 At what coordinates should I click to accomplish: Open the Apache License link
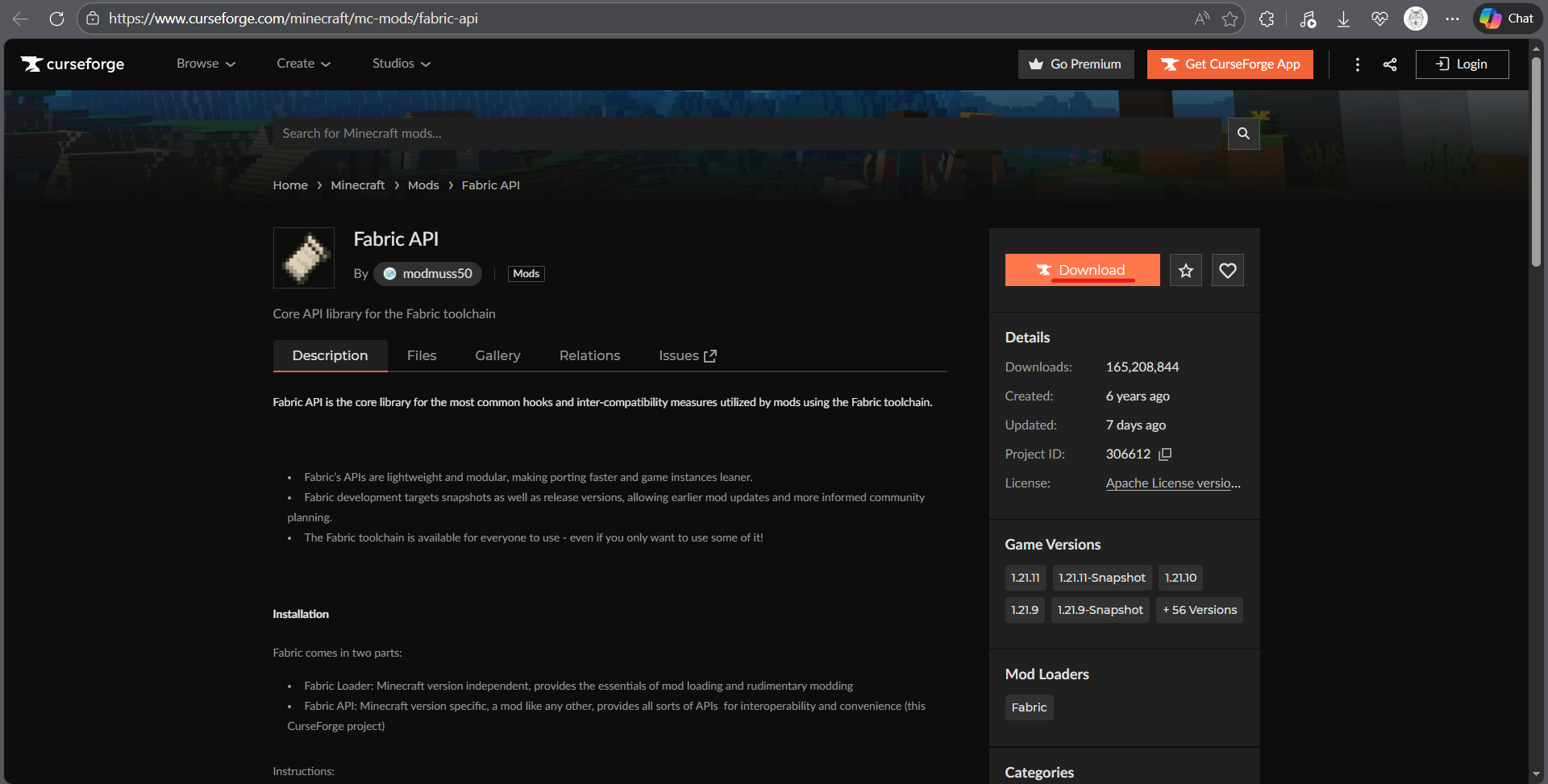point(1172,483)
